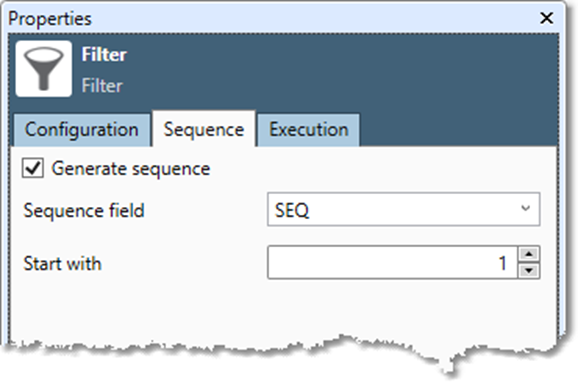Viewport: 578px width, 384px height.
Task: Uncheck the Generate sequence checkbox
Action: point(32,168)
